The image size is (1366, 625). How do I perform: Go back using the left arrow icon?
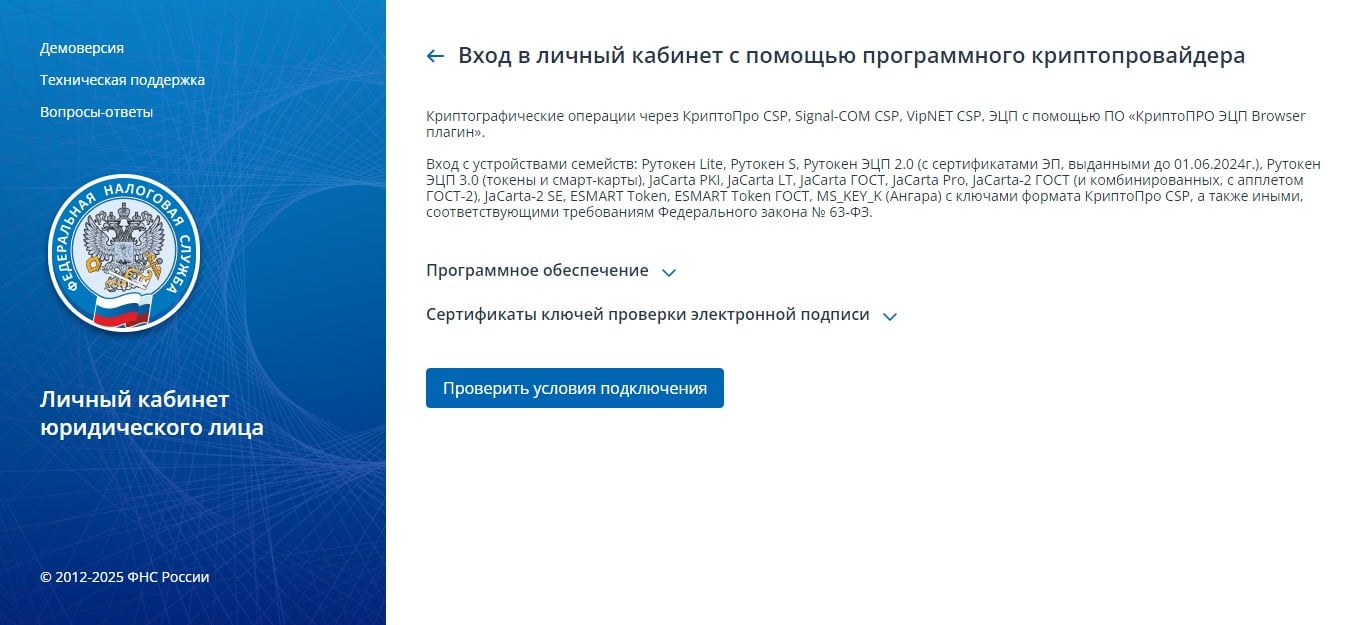(x=435, y=56)
